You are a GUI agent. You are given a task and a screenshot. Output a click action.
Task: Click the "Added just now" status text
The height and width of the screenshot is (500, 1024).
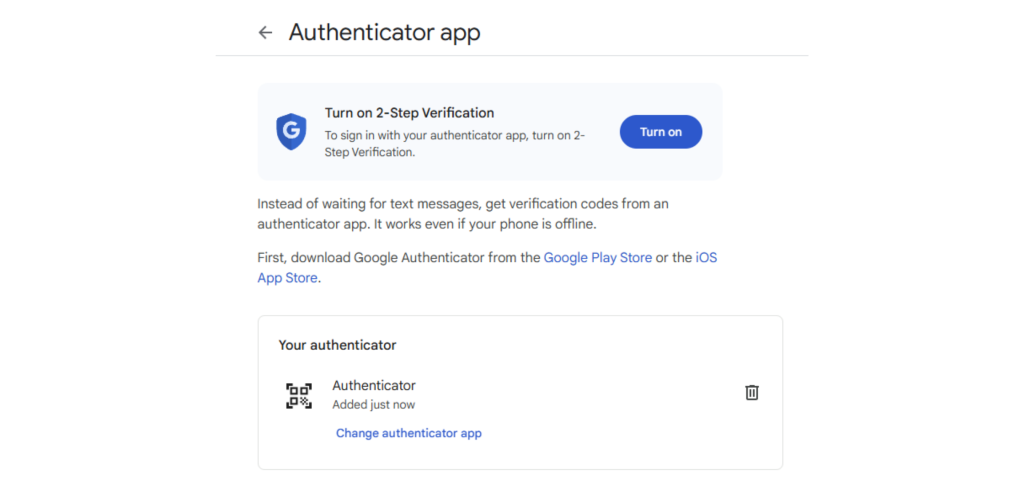click(x=373, y=405)
